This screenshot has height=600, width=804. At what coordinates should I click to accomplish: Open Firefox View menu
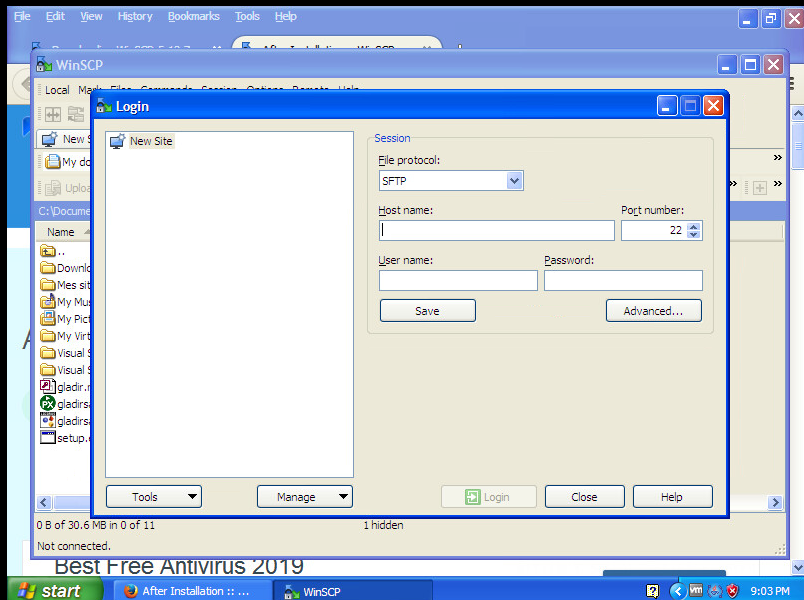91,16
